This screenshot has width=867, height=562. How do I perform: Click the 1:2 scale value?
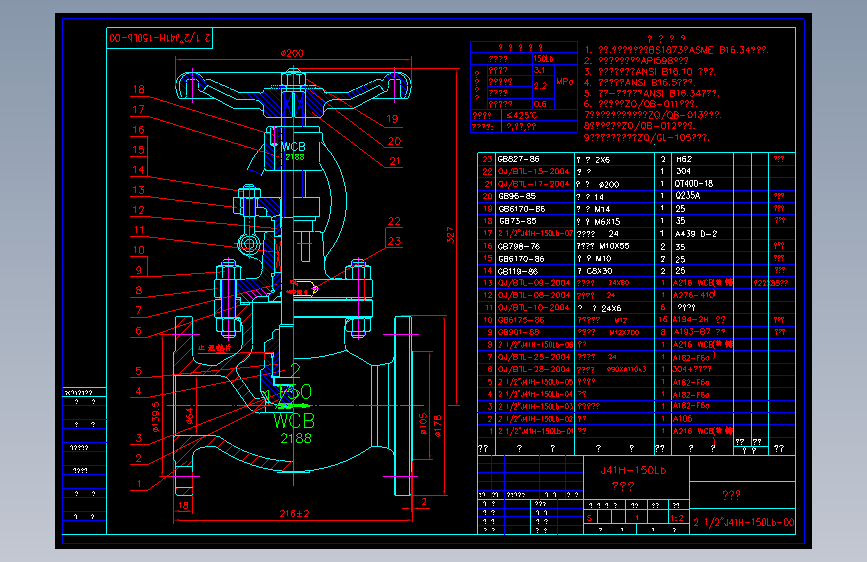point(677,518)
